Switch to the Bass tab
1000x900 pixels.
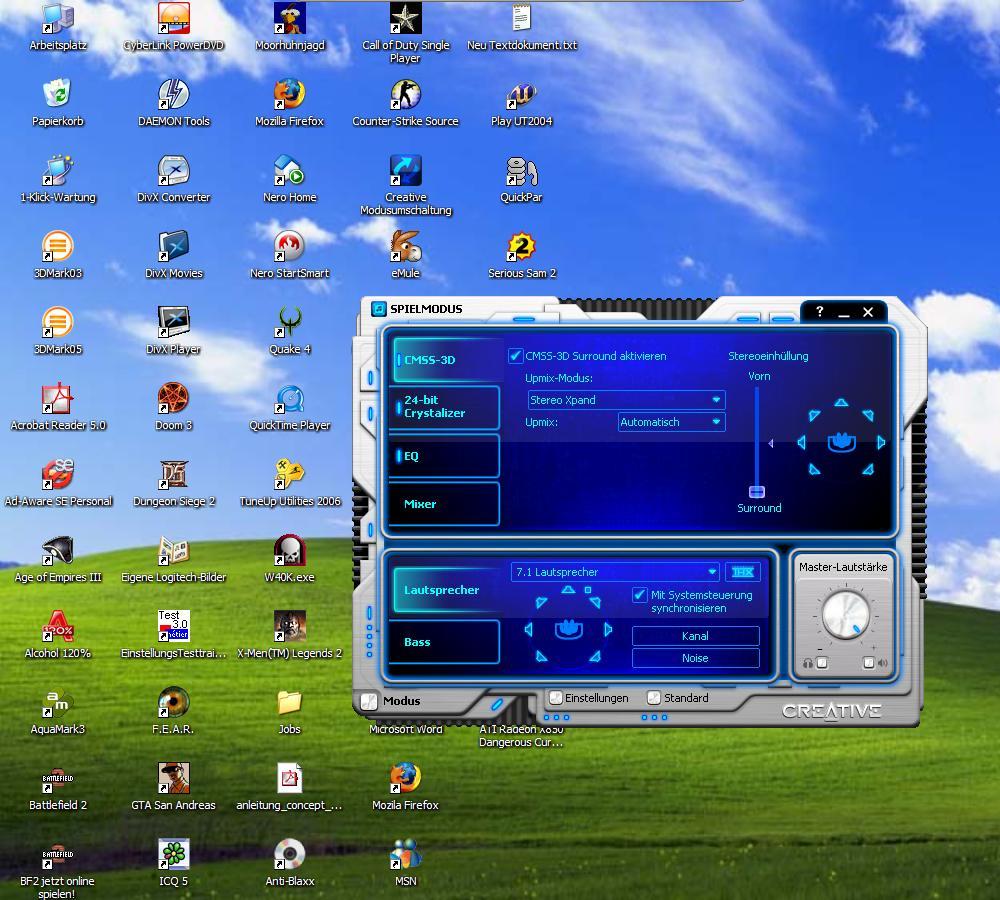pos(444,642)
